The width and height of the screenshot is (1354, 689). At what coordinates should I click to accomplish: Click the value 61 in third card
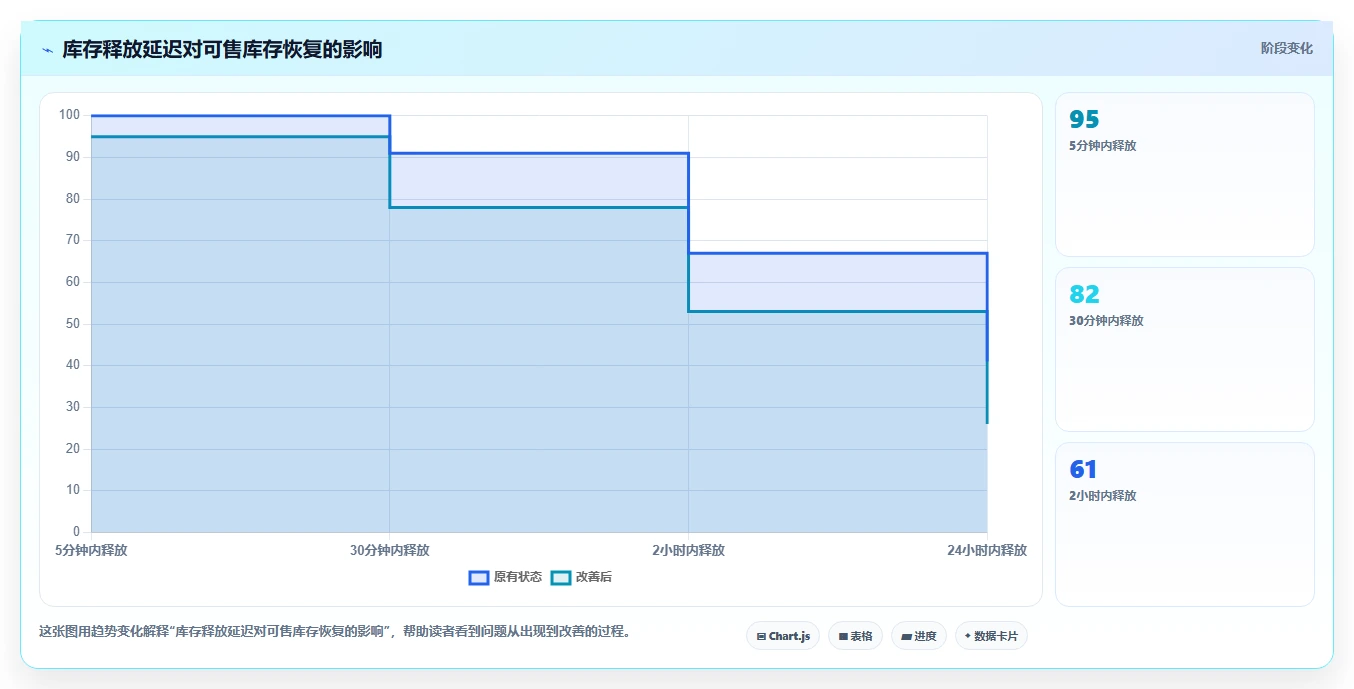1084,470
